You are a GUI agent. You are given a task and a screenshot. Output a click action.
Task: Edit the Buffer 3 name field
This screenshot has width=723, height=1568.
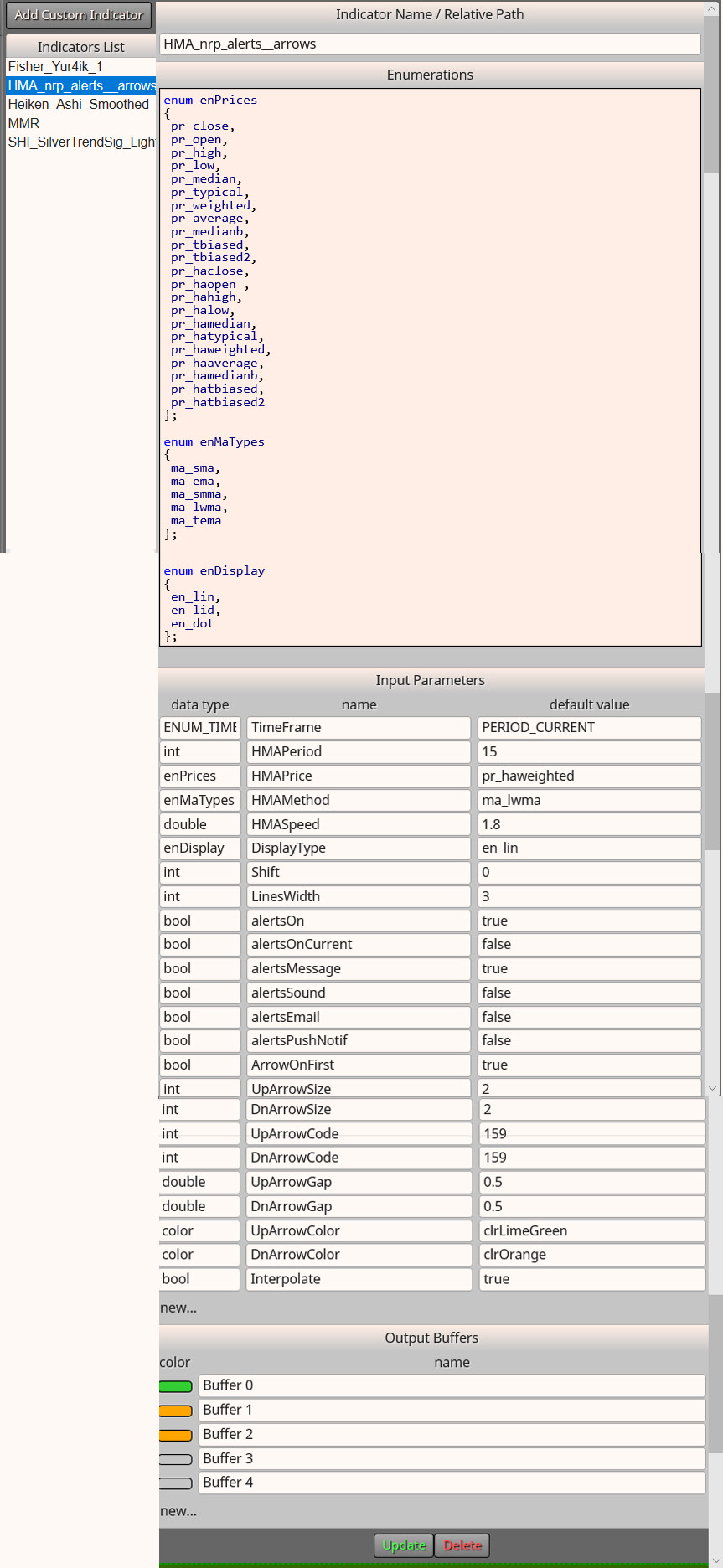tap(452, 1458)
